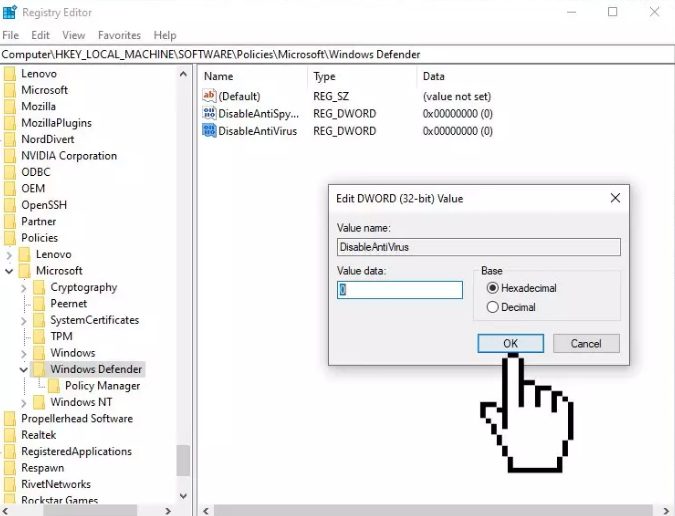Open the View menu
The image size is (675, 516).
tap(74, 35)
